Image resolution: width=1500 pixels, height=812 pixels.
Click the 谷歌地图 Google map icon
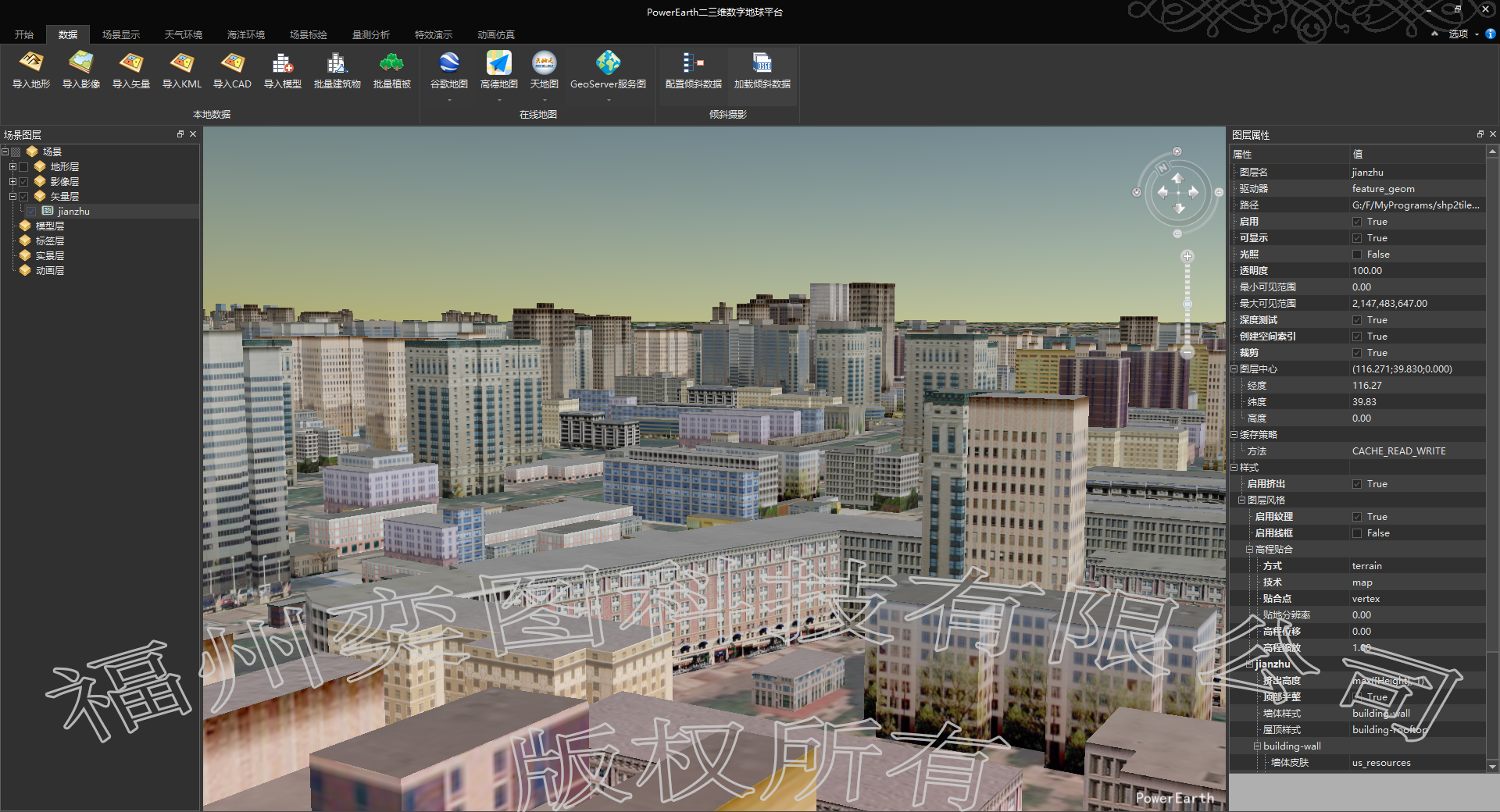[x=449, y=62]
